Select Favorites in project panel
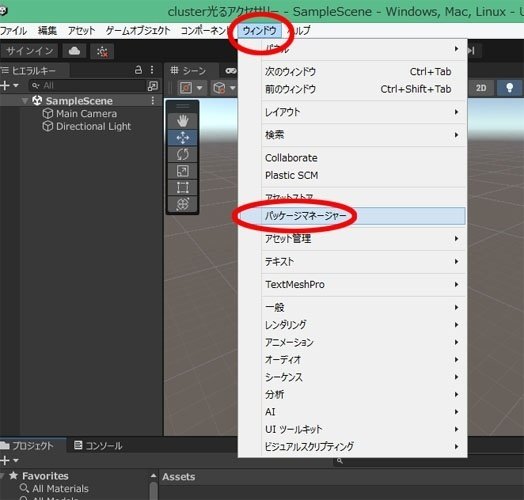Image resolution: width=524 pixels, height=500 pixels. click(45, 476)
